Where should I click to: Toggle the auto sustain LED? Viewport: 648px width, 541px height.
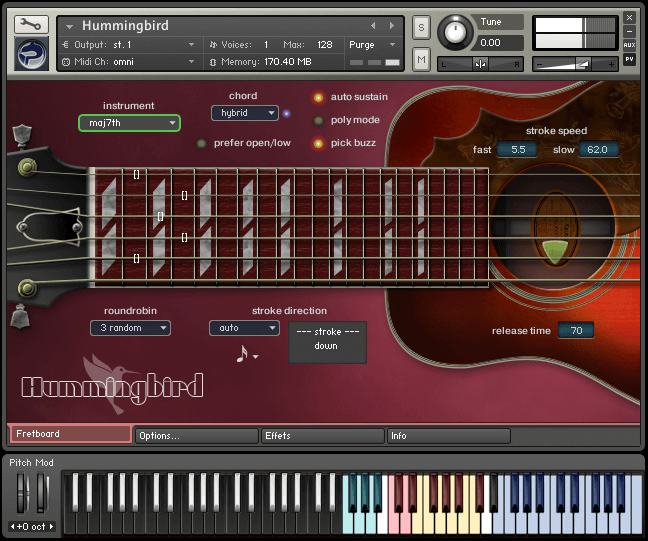(318, 98)
